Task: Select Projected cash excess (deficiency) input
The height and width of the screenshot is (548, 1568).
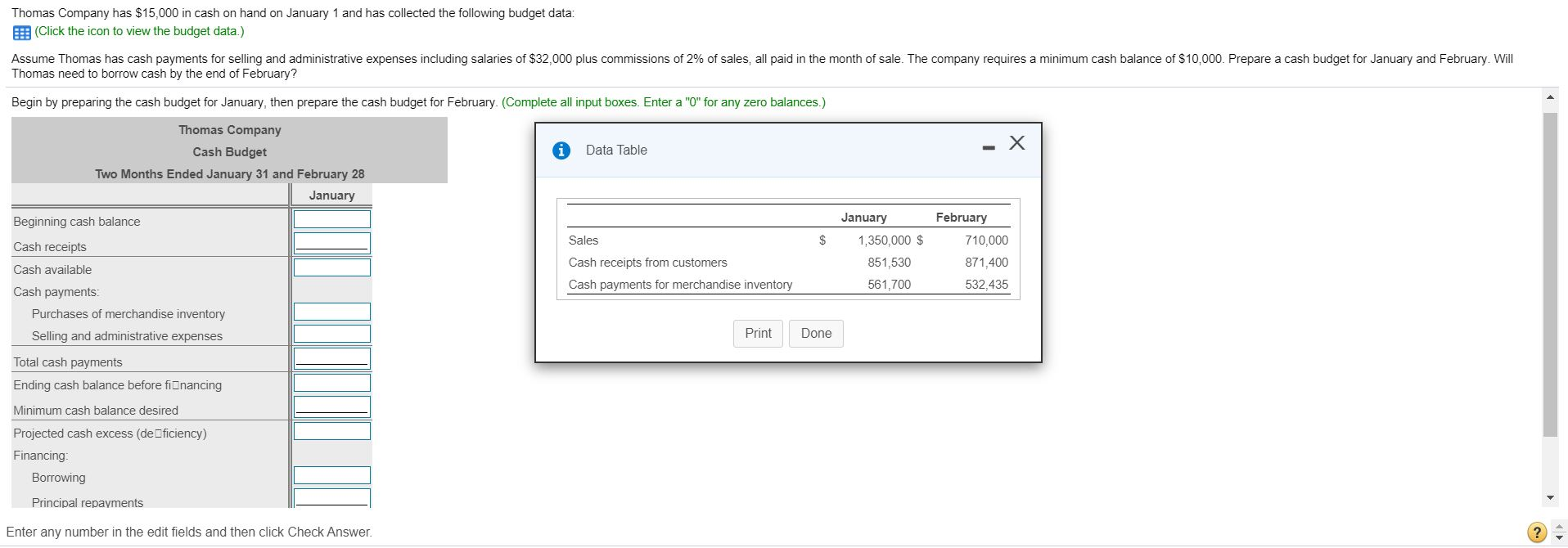Action: 332,431
